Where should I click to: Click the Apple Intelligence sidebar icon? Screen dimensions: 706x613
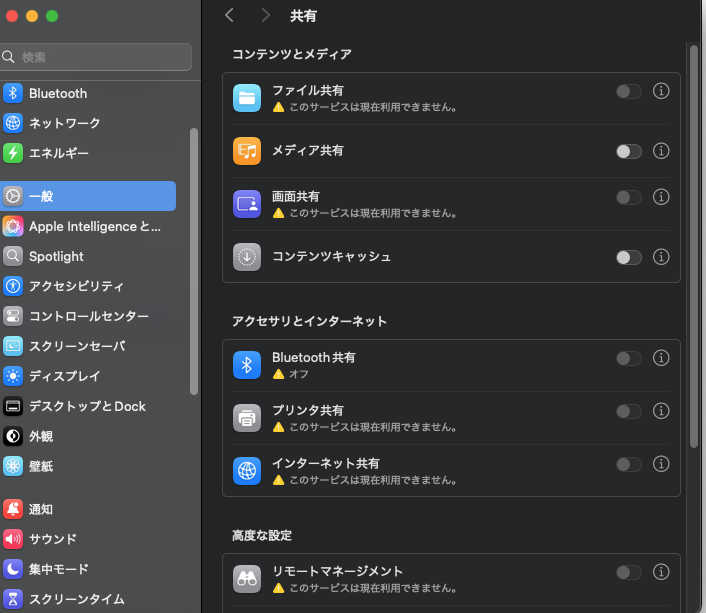pyautogui.click(x=13, y=226)
